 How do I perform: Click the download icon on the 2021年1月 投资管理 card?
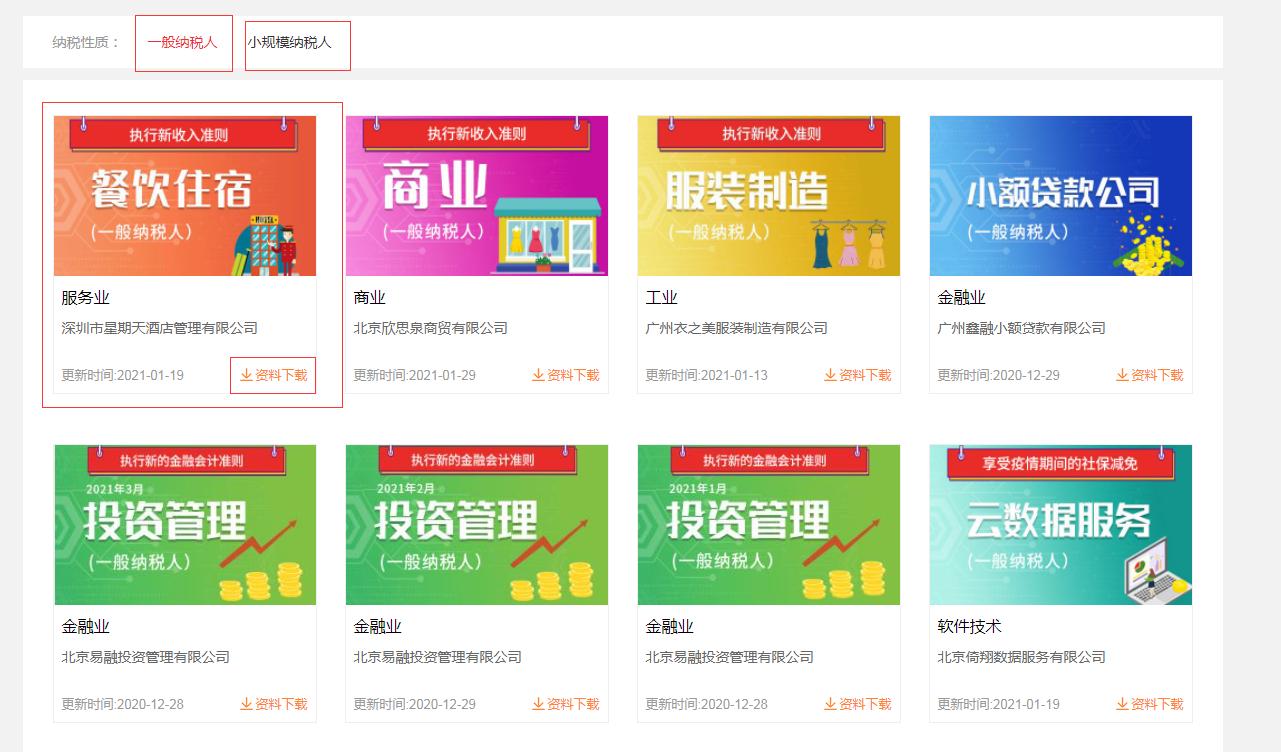coord(830,704)
